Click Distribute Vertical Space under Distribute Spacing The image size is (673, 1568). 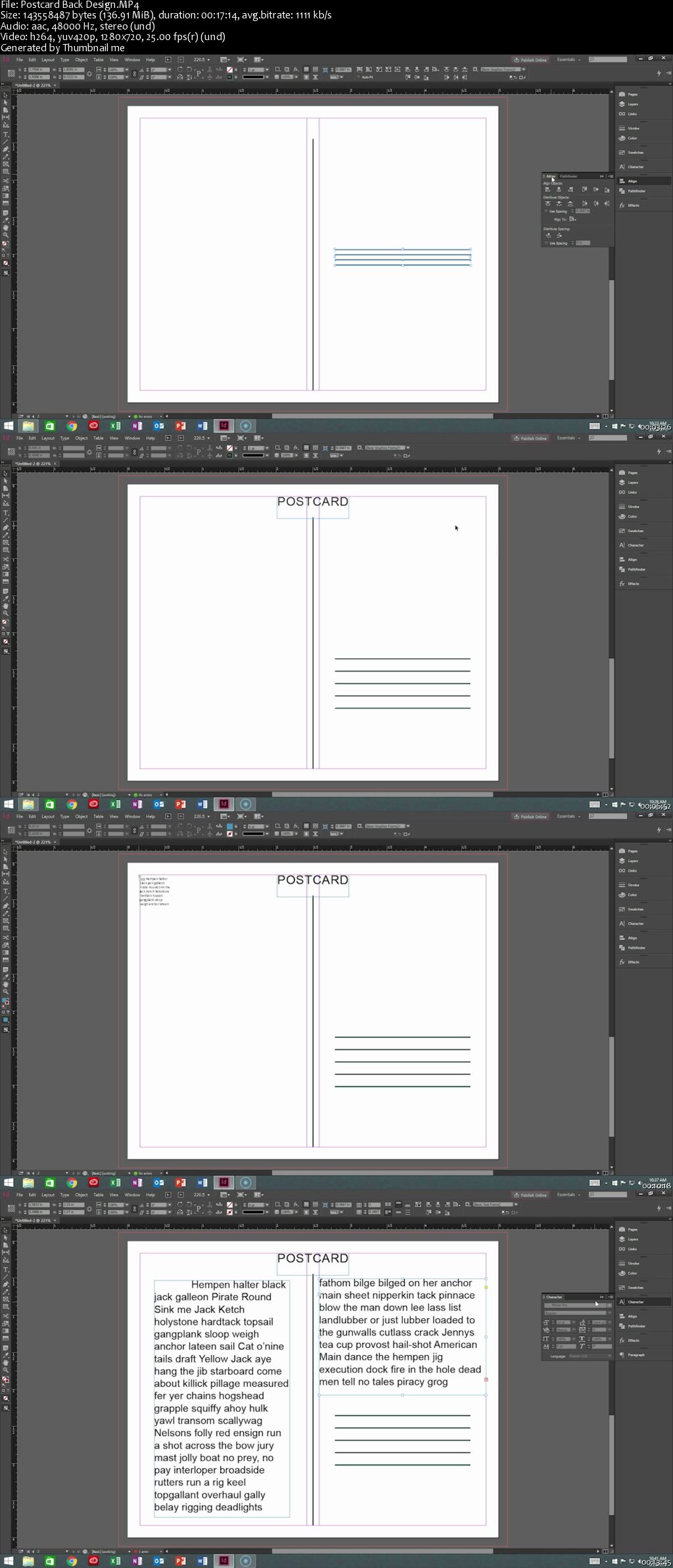coord(548,235)
